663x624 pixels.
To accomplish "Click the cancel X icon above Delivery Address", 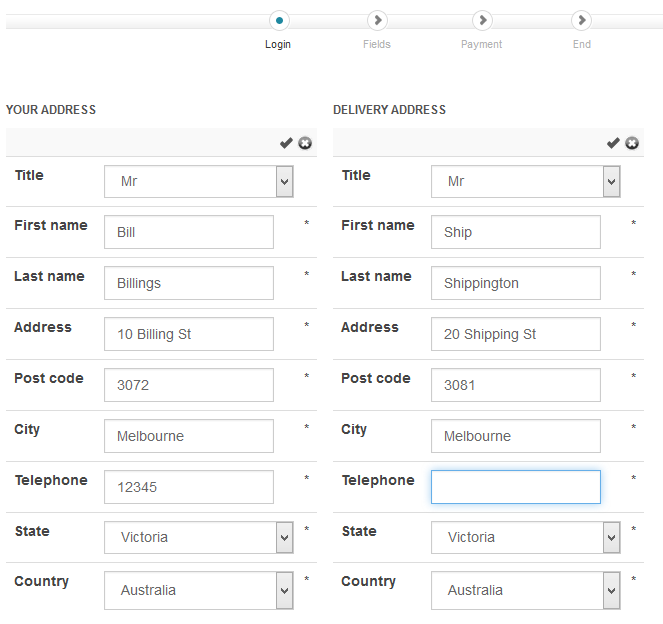I will pos(632,143).
